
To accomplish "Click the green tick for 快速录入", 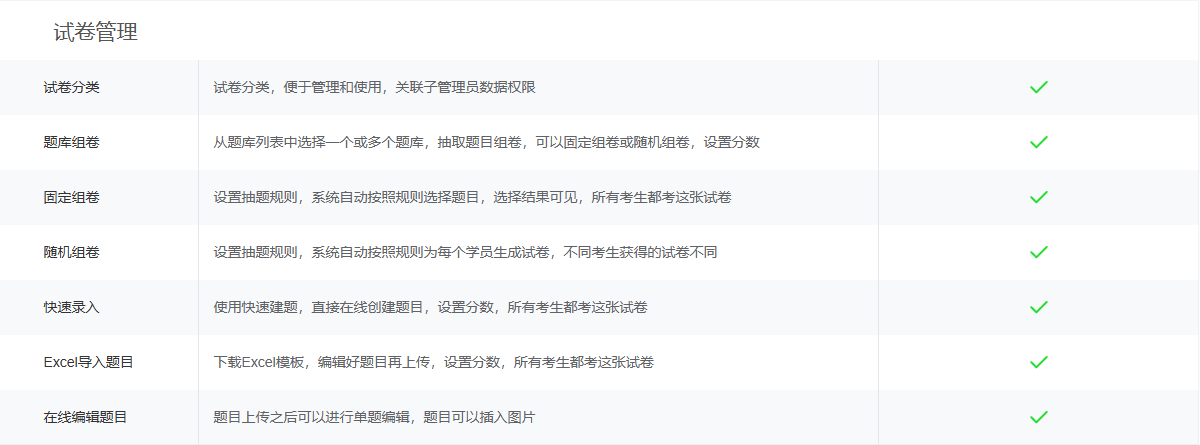I will click(x=1038, y=307).
